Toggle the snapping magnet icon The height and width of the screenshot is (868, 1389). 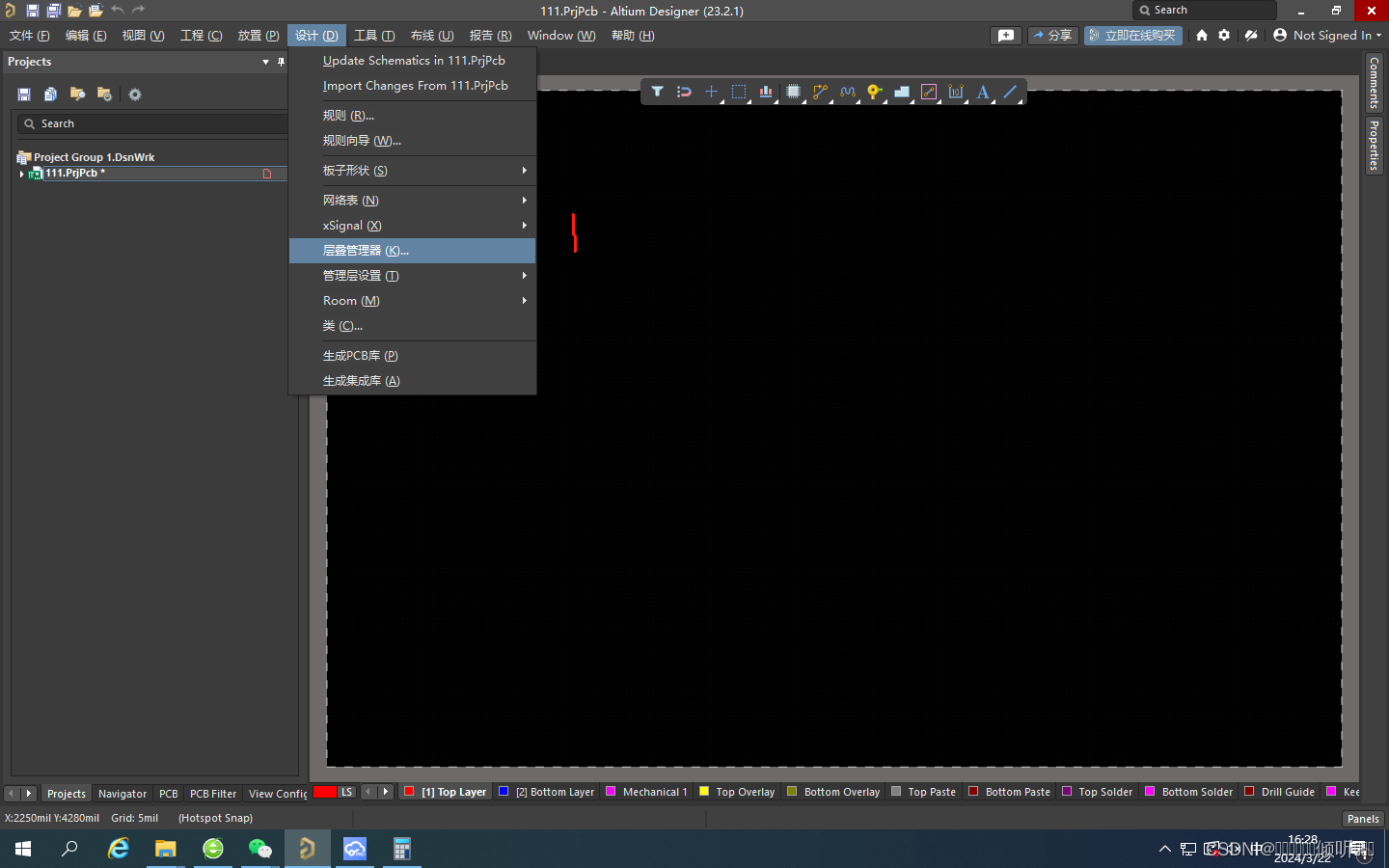684,92
